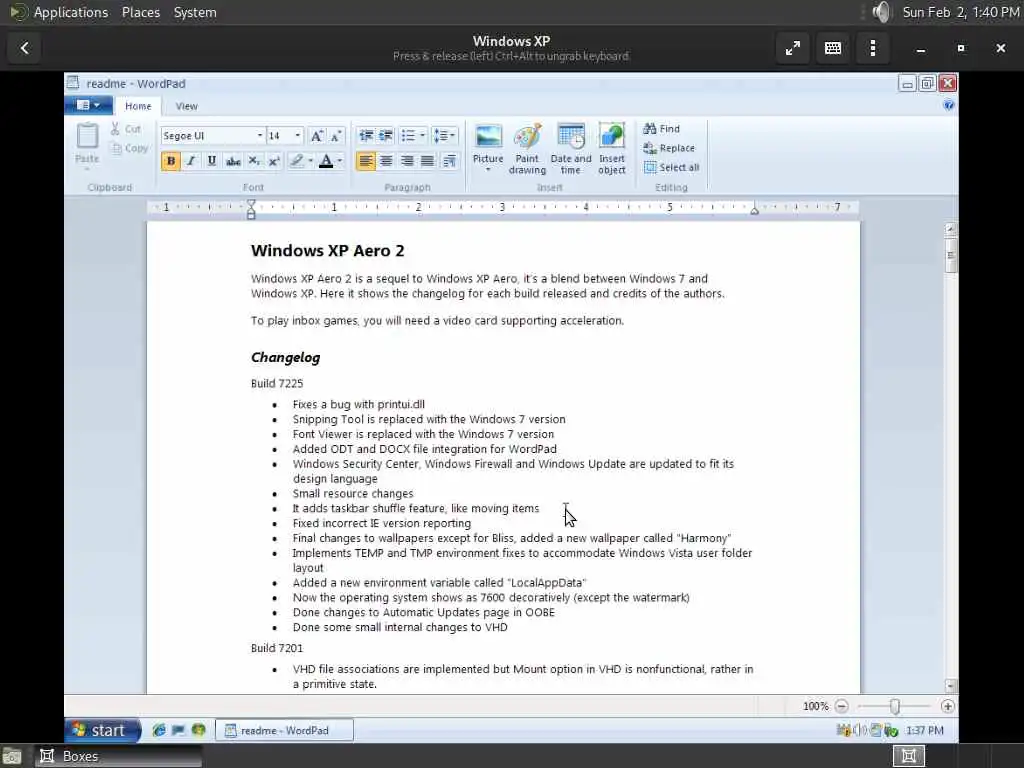Click the Find button
The width and height of the screenshot is (1024, 768).
pos(662,129)
